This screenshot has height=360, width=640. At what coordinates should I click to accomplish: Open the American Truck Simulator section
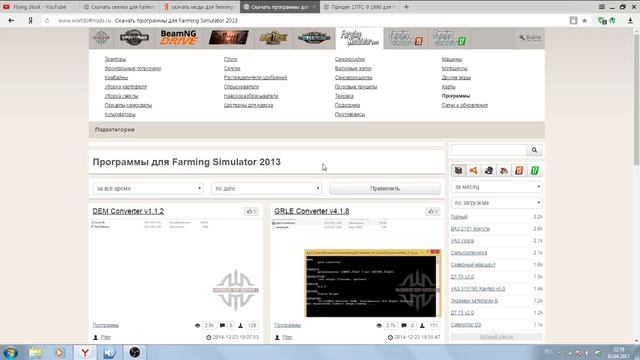coord(314,38)
